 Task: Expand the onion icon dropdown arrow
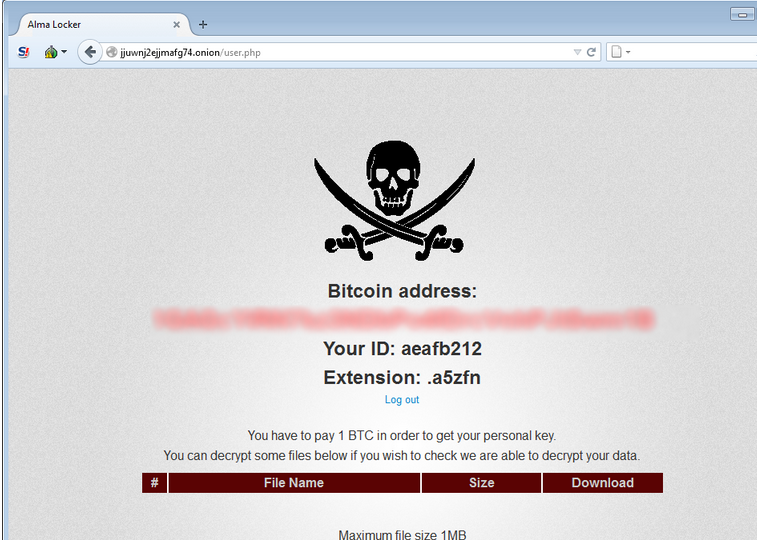coord(64,52)
